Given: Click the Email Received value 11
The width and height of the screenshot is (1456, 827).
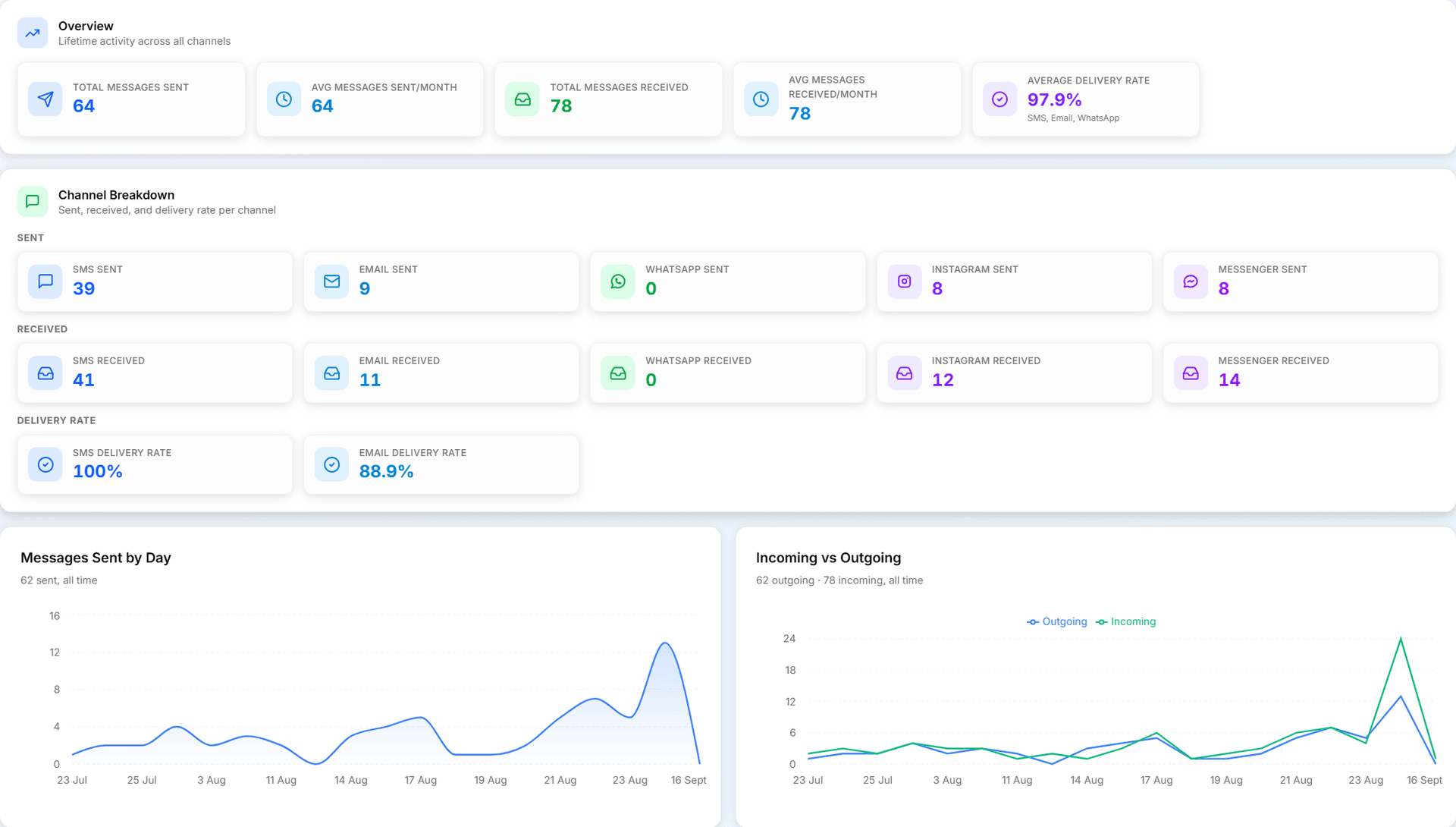Looking at the screenshot, I should [370, 380].
